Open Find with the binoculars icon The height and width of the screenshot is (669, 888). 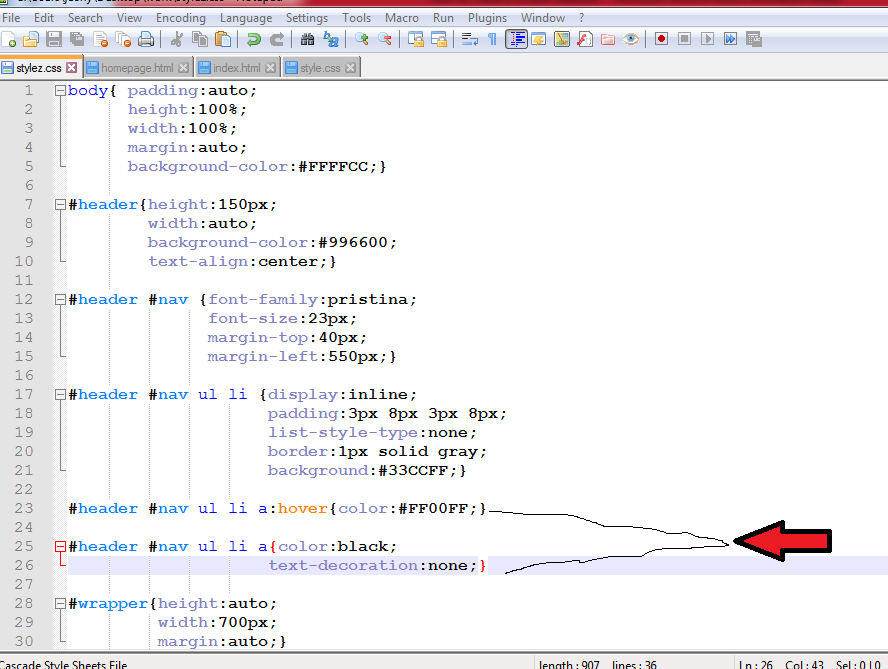coord(308,40)
